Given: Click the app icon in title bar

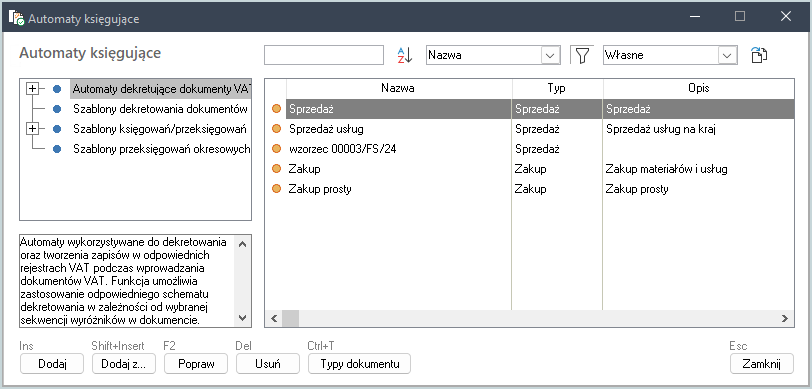Looking at the screenshot, I should (16, 18).
